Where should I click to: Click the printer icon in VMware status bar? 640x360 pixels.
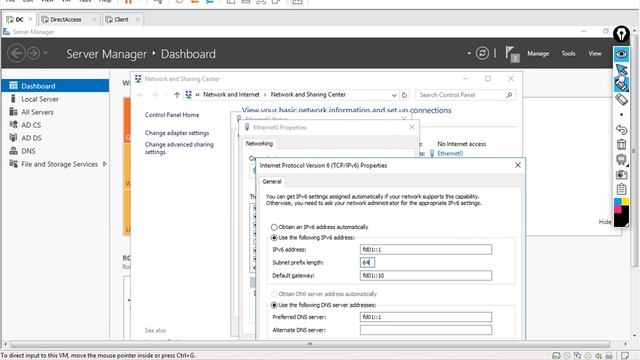point(588,356)
